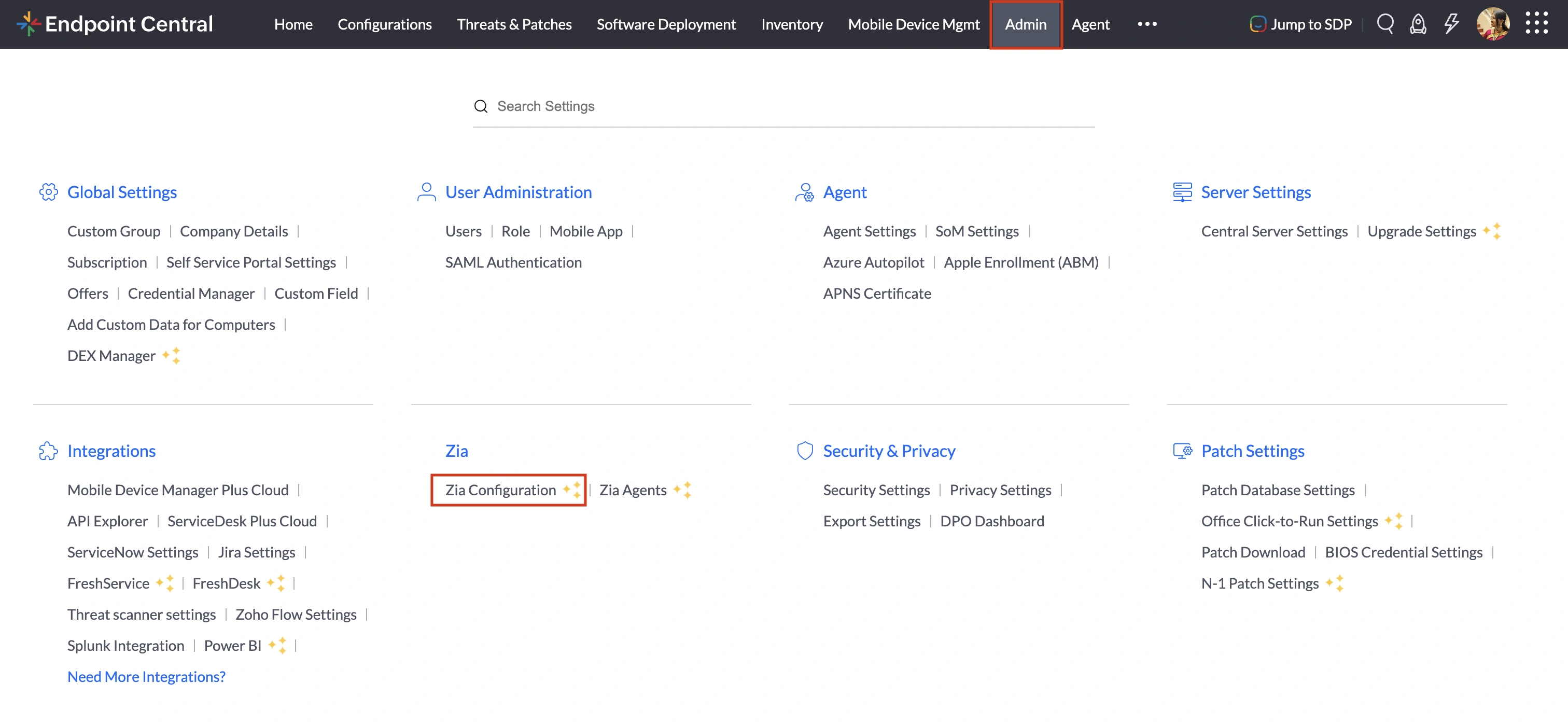
Task: Click sparkle icon beside DEX Manager
Action: pyautogui.click(x=171, y=356)
